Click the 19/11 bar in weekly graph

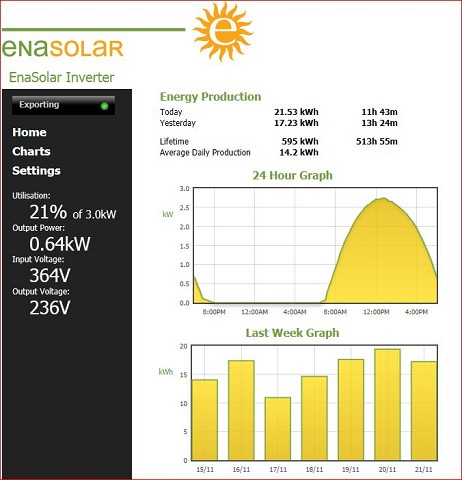pyautogui.click(x=351, y=410)
